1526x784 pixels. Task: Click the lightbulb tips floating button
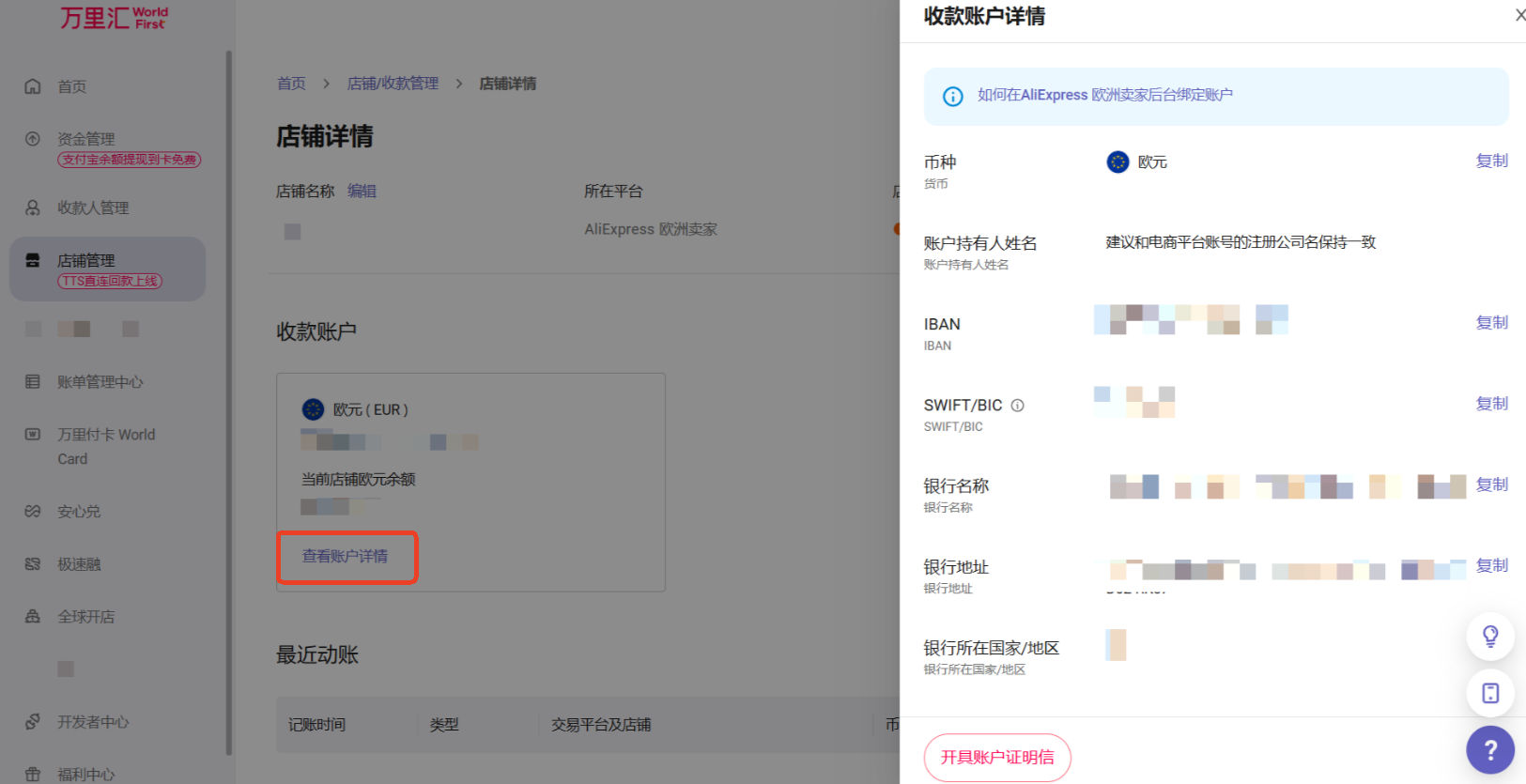click(x=1489, y=637)
